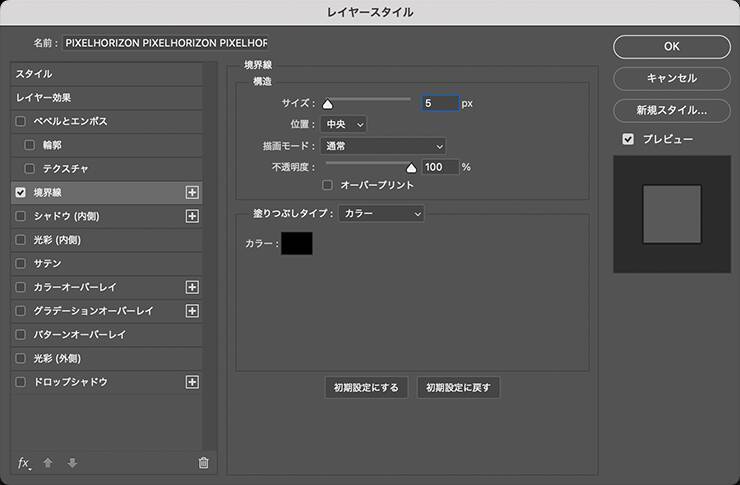
Task: Add another カラーオーバーレイ with plus icon
Action: tap(193, 287)
